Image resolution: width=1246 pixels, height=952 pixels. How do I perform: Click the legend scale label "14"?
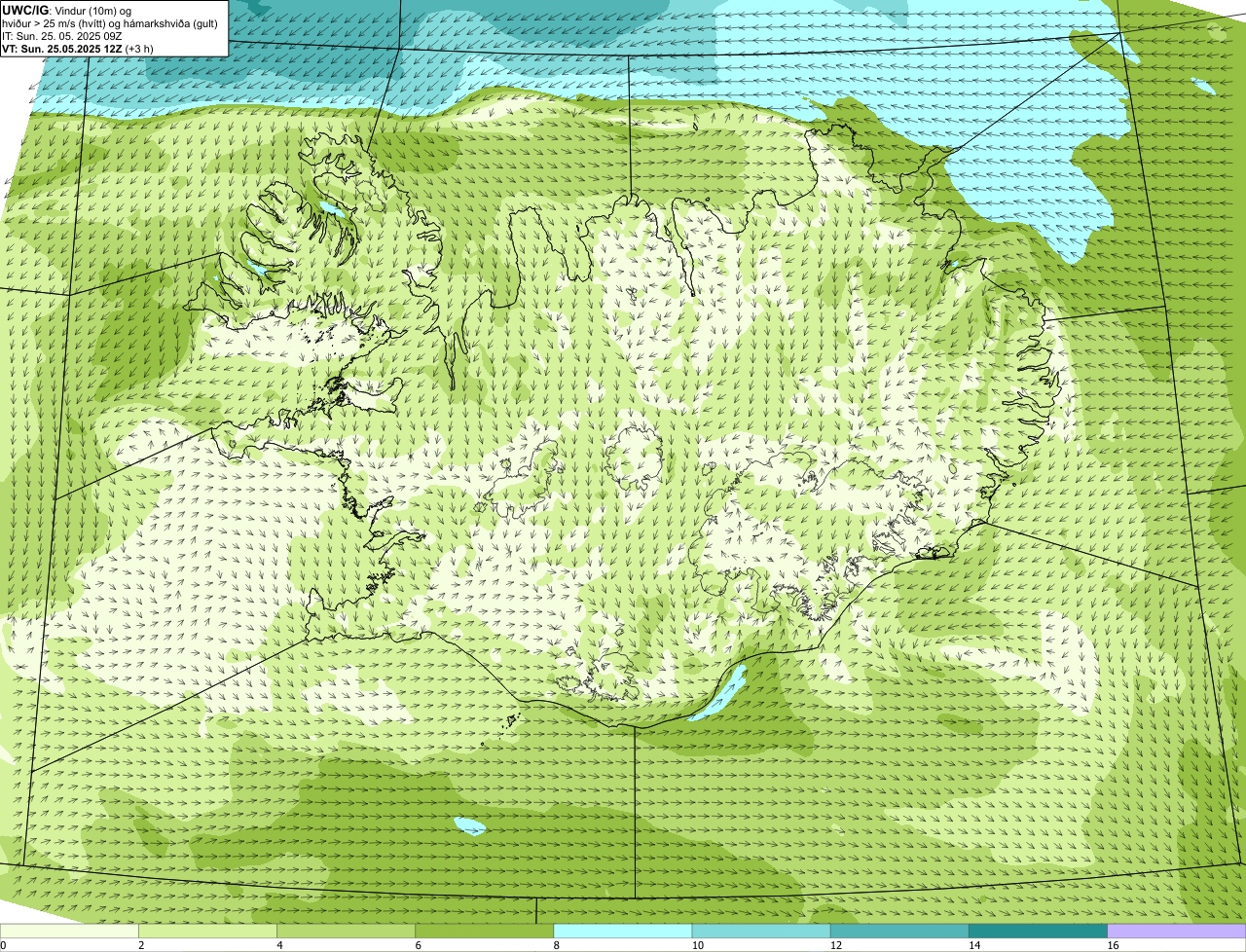[973, 945]
